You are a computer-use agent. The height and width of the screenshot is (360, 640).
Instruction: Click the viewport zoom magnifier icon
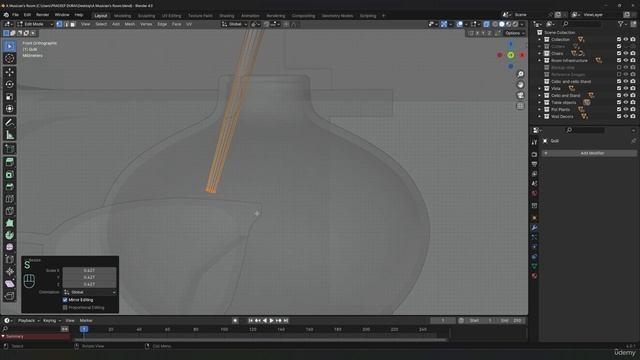tap(520, 74)
